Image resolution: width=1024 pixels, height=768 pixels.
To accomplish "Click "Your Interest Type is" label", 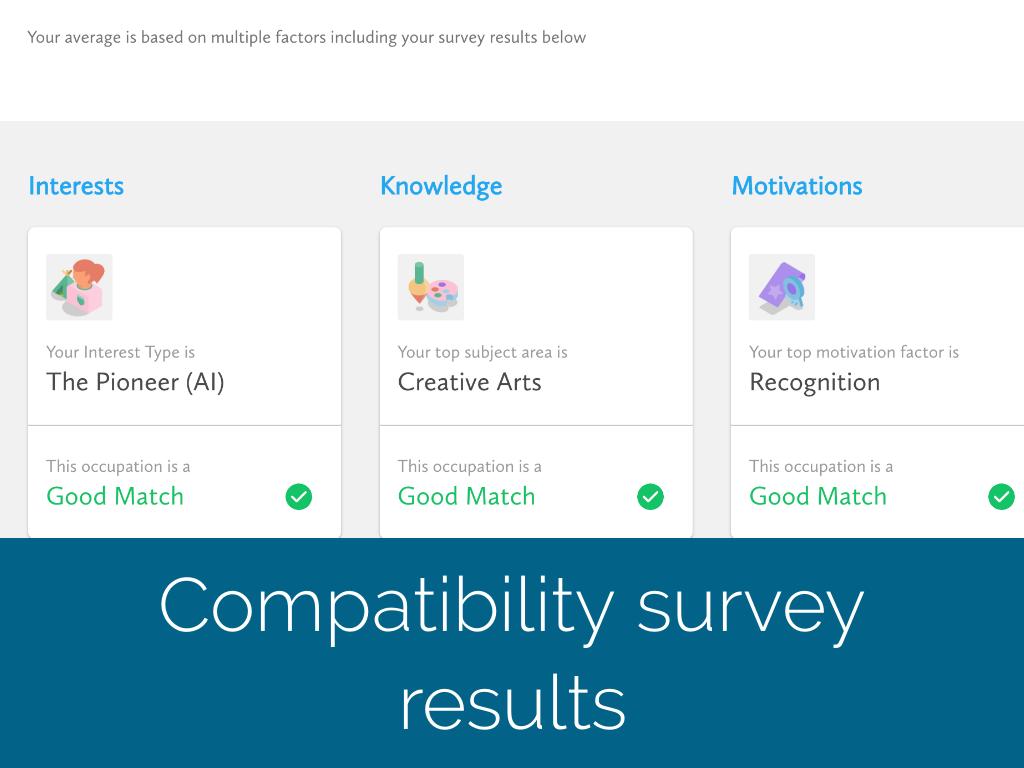I will [120, 352].
